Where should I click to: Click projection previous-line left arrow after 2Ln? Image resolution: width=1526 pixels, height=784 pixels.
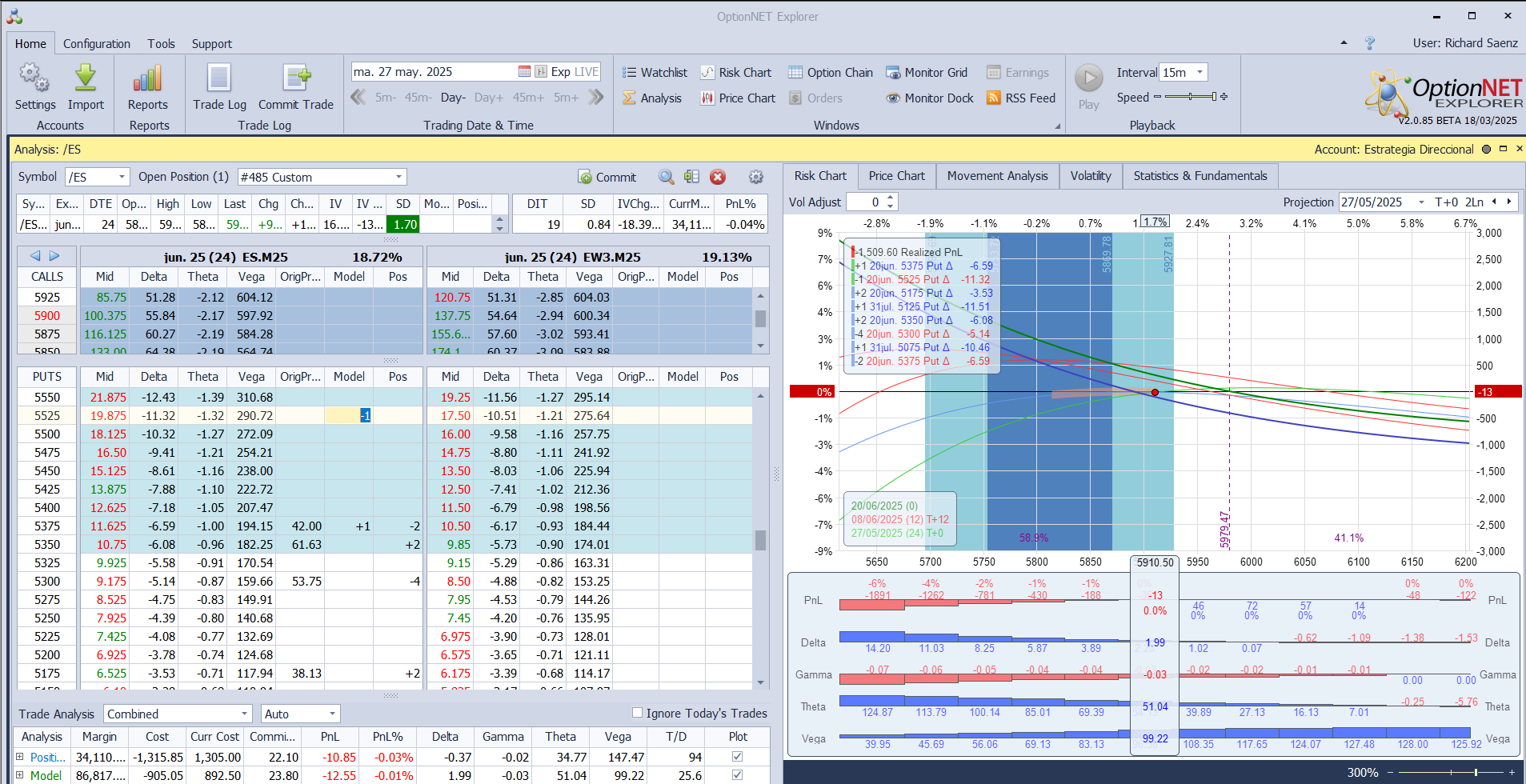pos(1494,202)
